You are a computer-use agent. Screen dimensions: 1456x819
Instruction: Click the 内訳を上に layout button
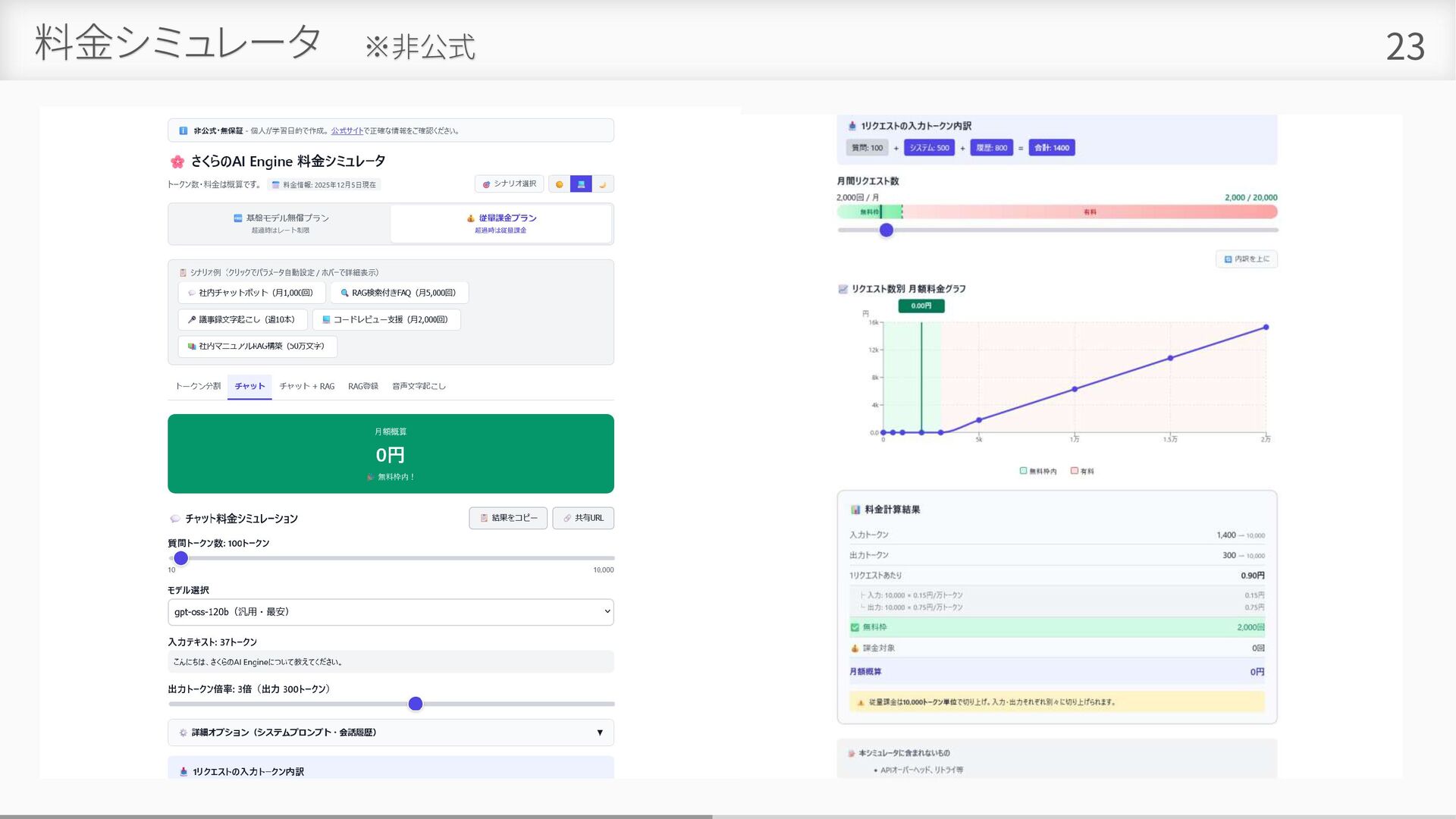tap(1246, 259)
